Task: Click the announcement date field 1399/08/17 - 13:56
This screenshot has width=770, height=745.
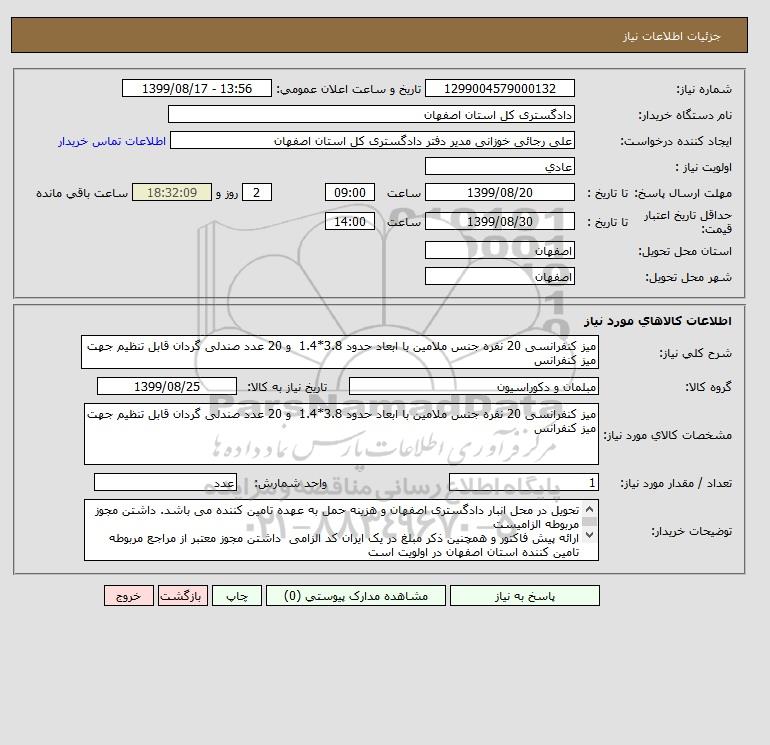Action: point(197,88)
